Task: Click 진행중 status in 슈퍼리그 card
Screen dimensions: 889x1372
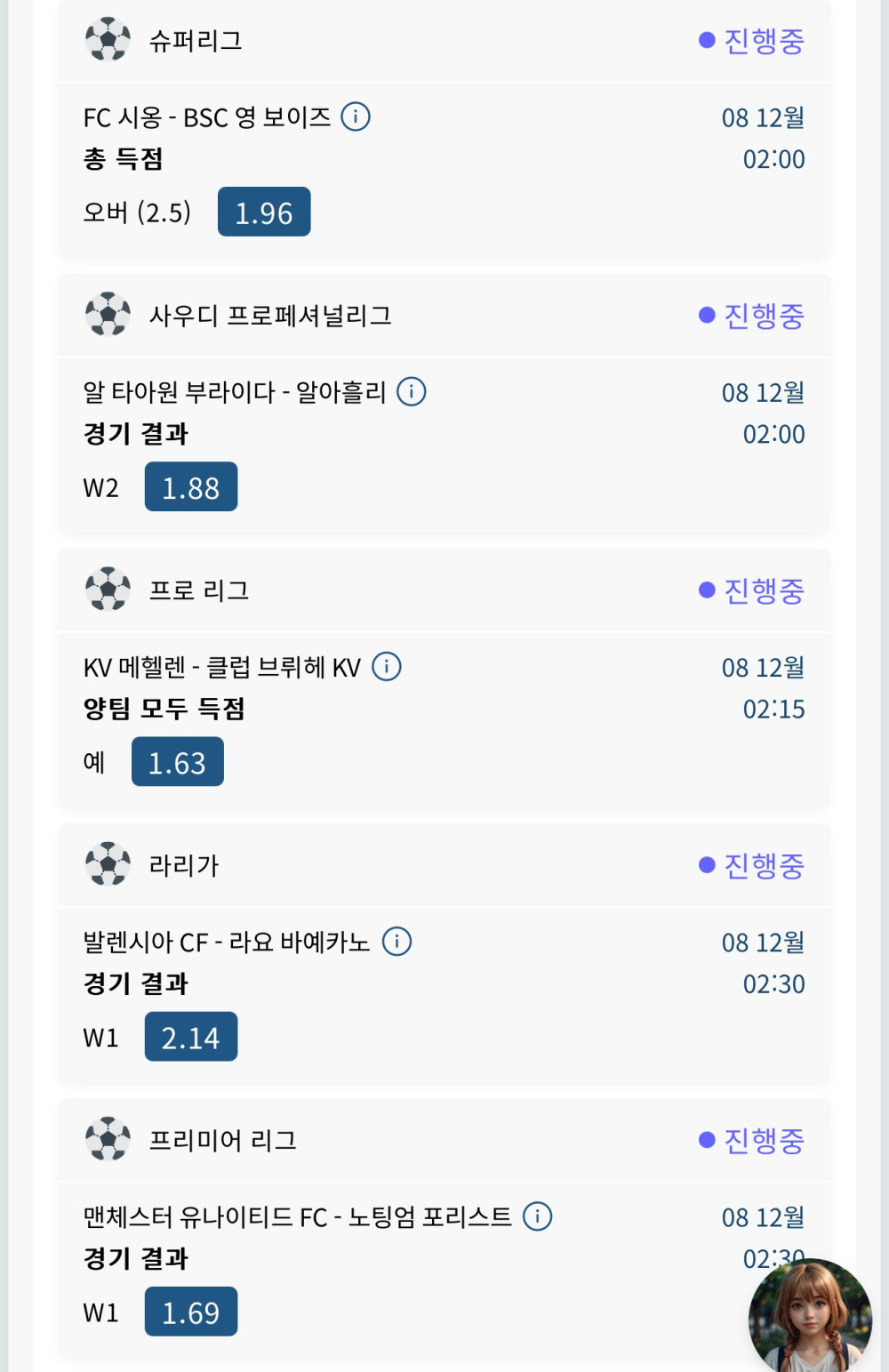Action: 752,40
